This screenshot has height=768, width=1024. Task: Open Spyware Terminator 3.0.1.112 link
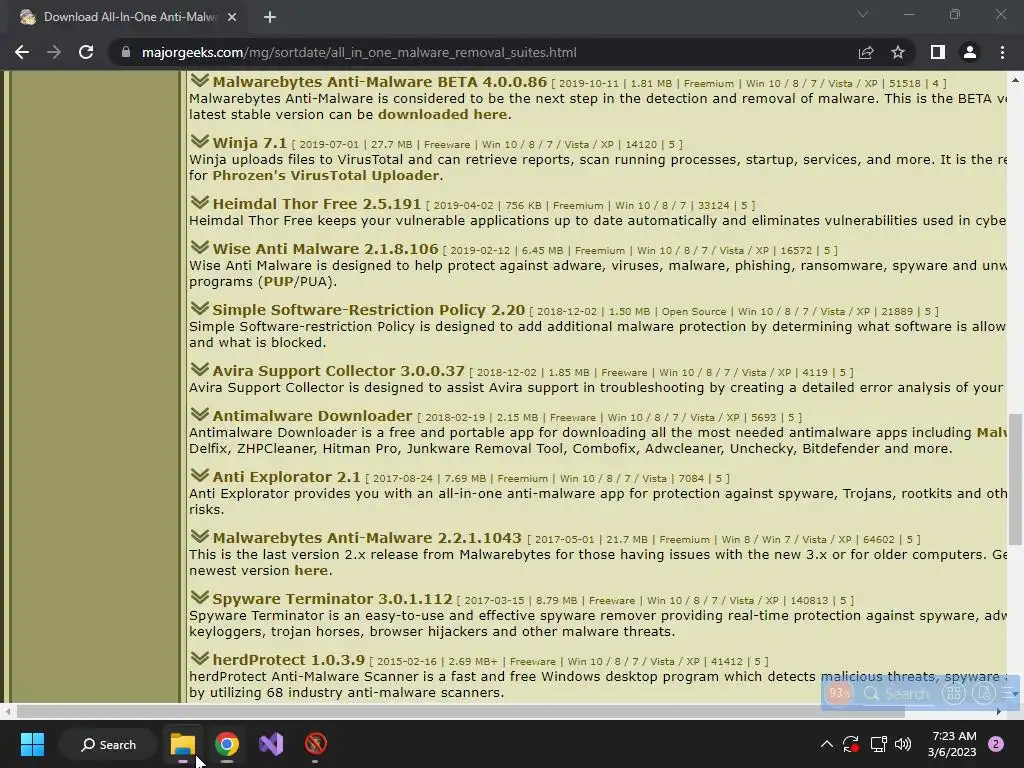(x=332, y=599)
